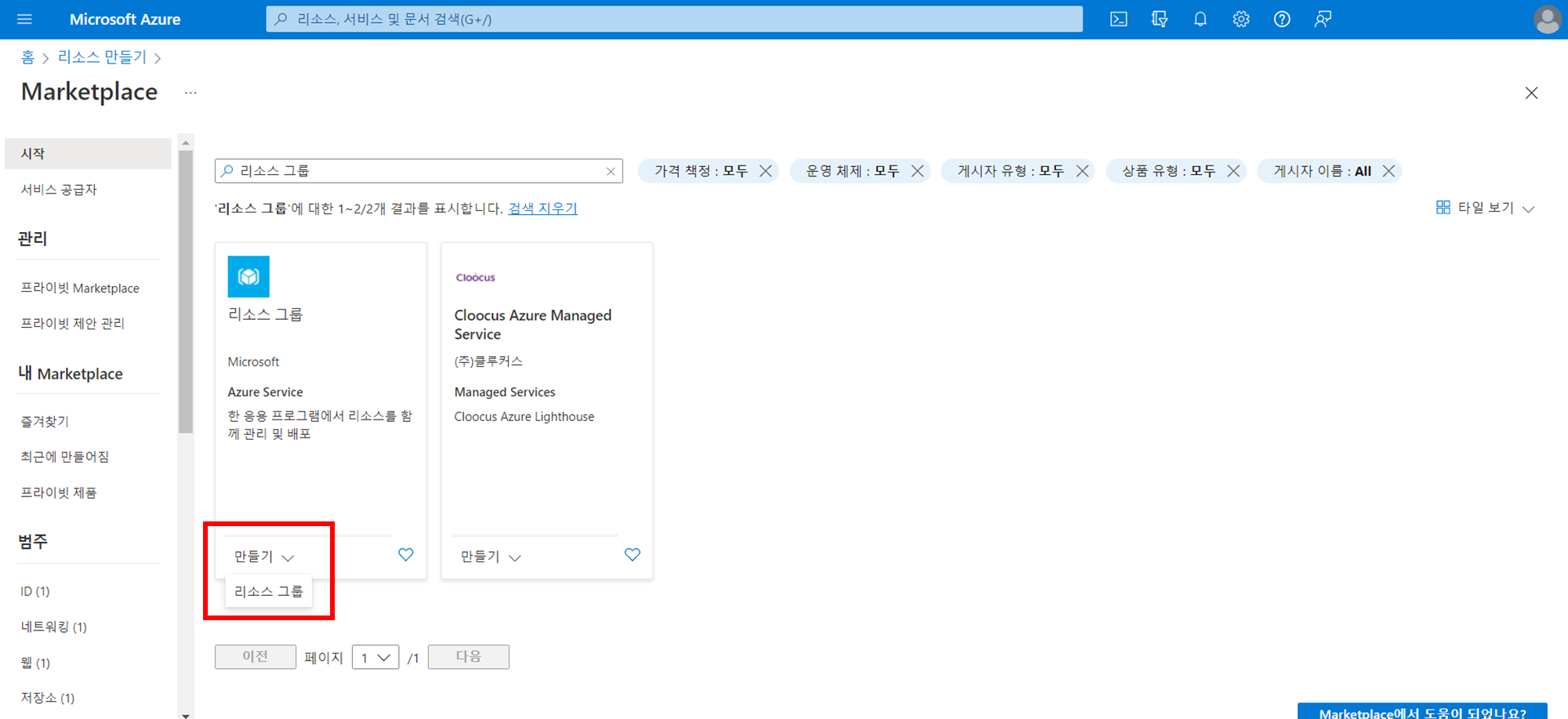This screenshot has height=719, width=1568.
Task: Click the 리소스 그룹 cube icon
Action: [249, 276]
